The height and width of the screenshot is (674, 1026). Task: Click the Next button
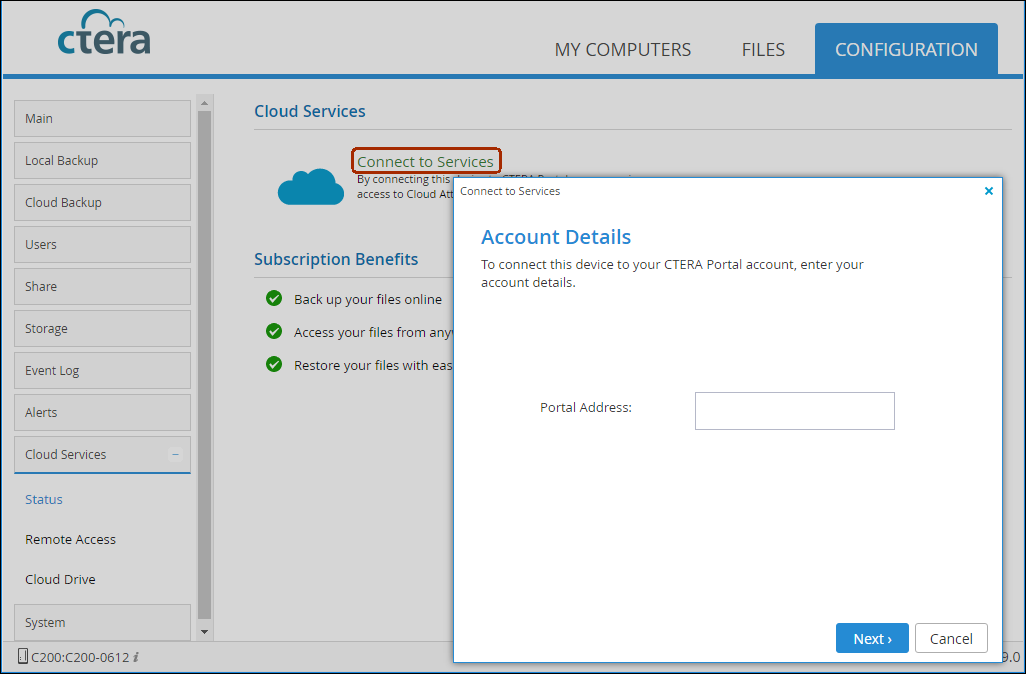click(872, 638)
